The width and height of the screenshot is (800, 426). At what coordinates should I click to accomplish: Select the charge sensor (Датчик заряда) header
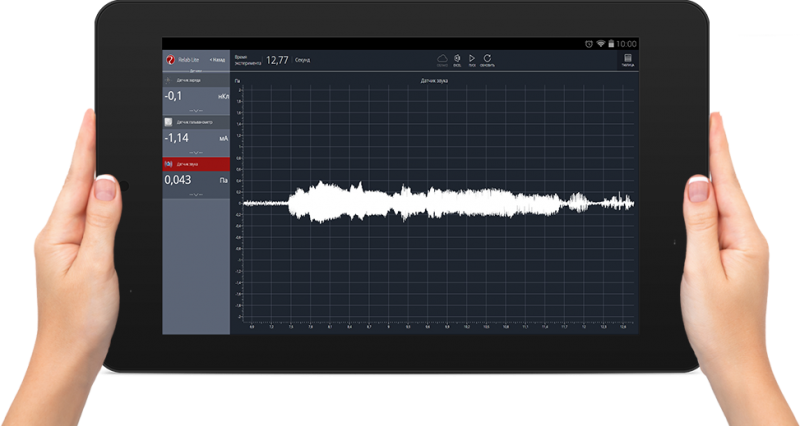point(196,79)
